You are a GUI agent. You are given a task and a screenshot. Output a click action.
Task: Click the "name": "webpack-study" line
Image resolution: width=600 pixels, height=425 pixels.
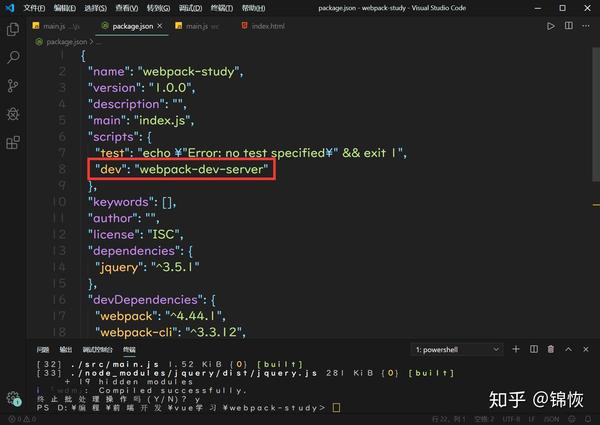(165, 72)
